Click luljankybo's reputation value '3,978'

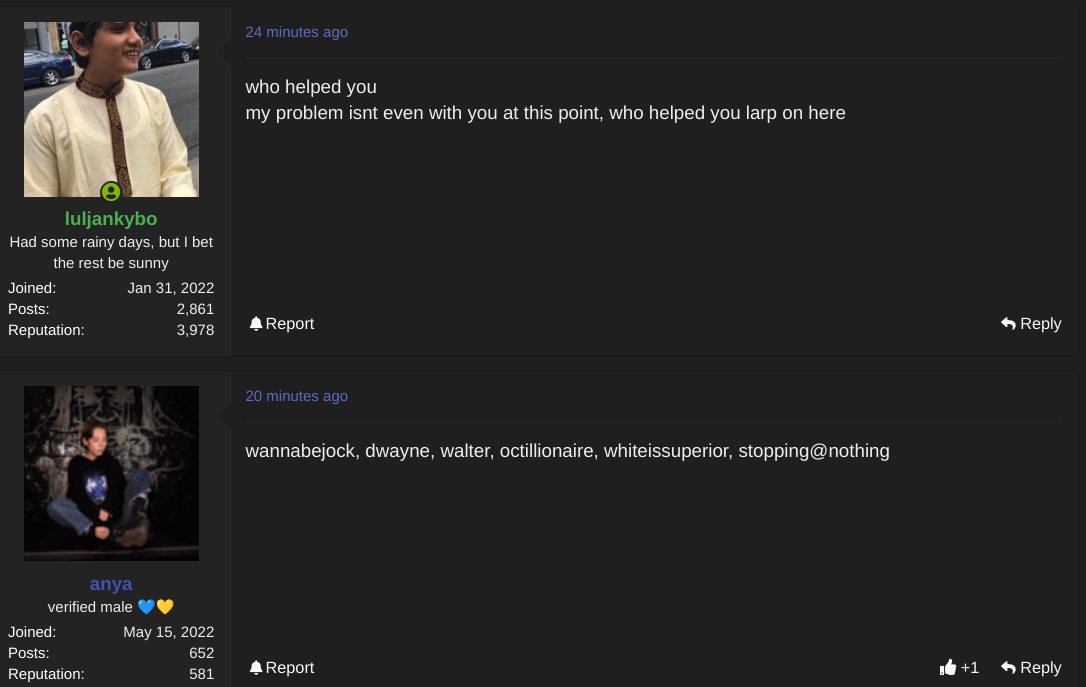tap(195, 330)
